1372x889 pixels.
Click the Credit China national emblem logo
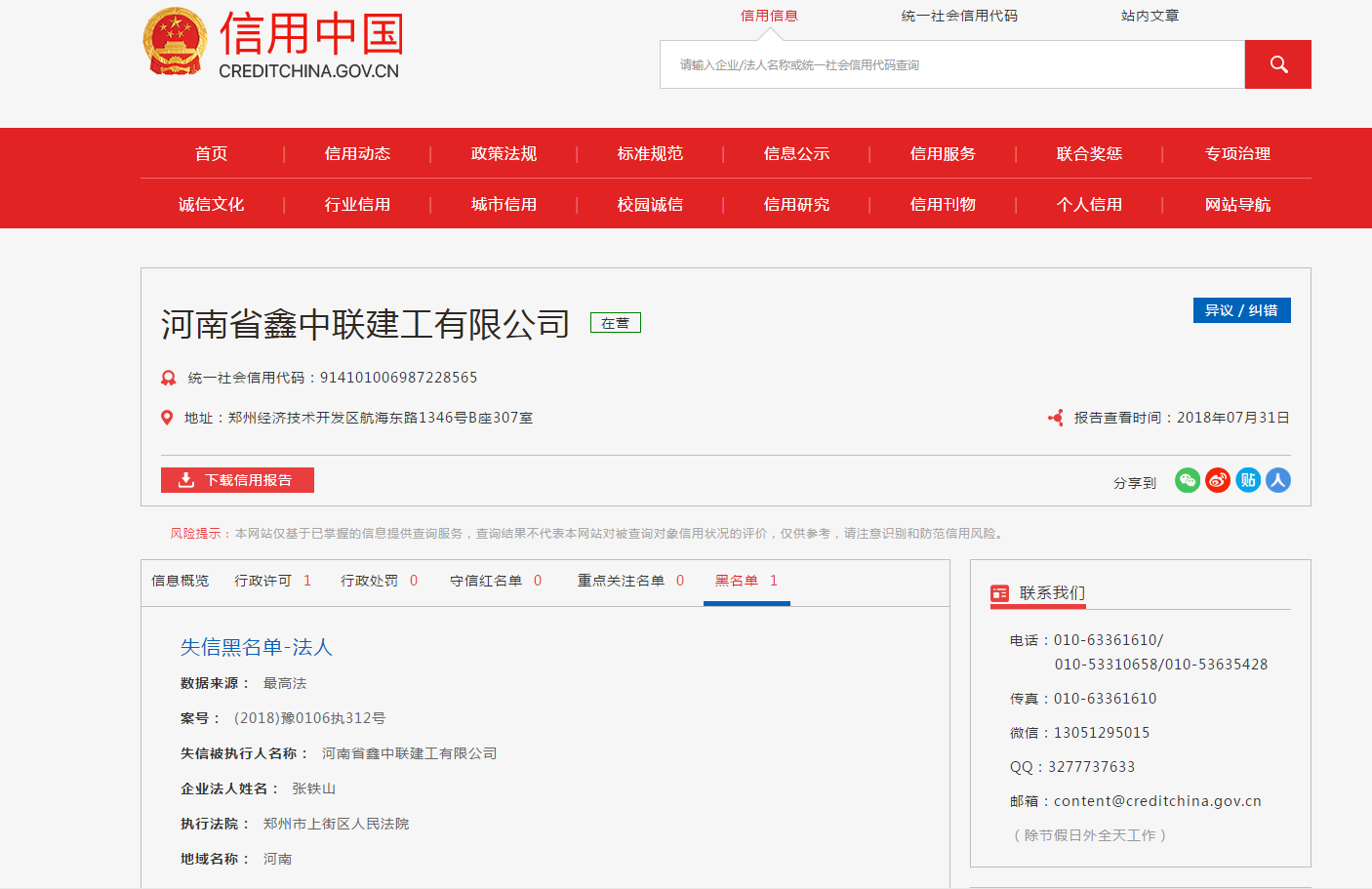coord(175,42)
